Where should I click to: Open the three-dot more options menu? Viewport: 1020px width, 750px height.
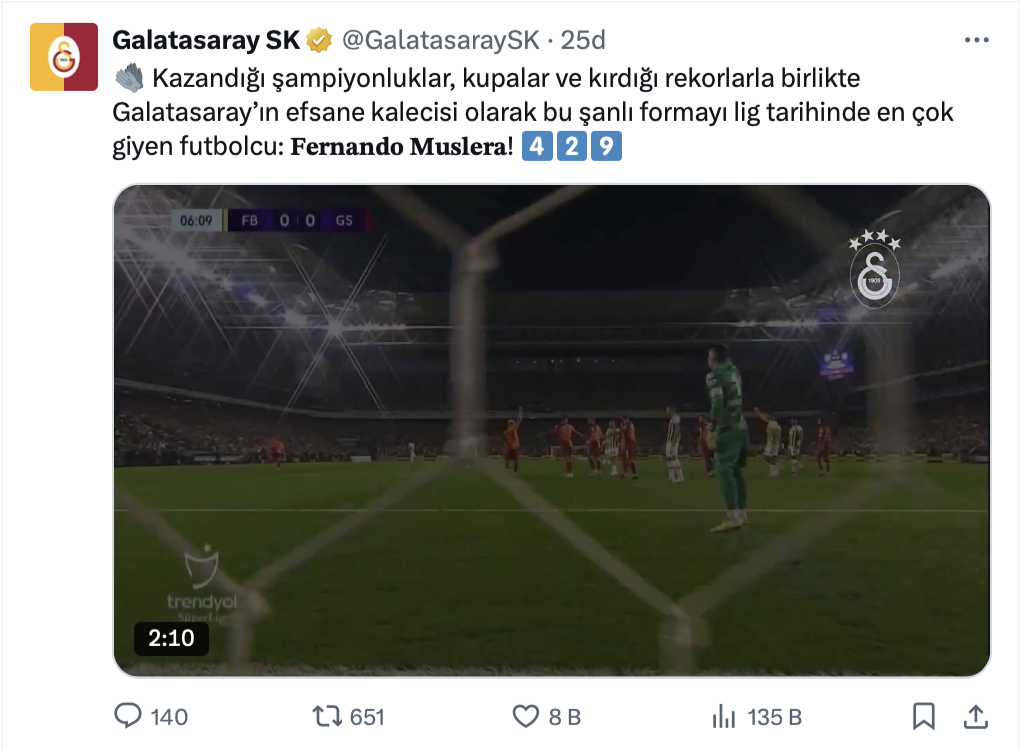(976, 40)
